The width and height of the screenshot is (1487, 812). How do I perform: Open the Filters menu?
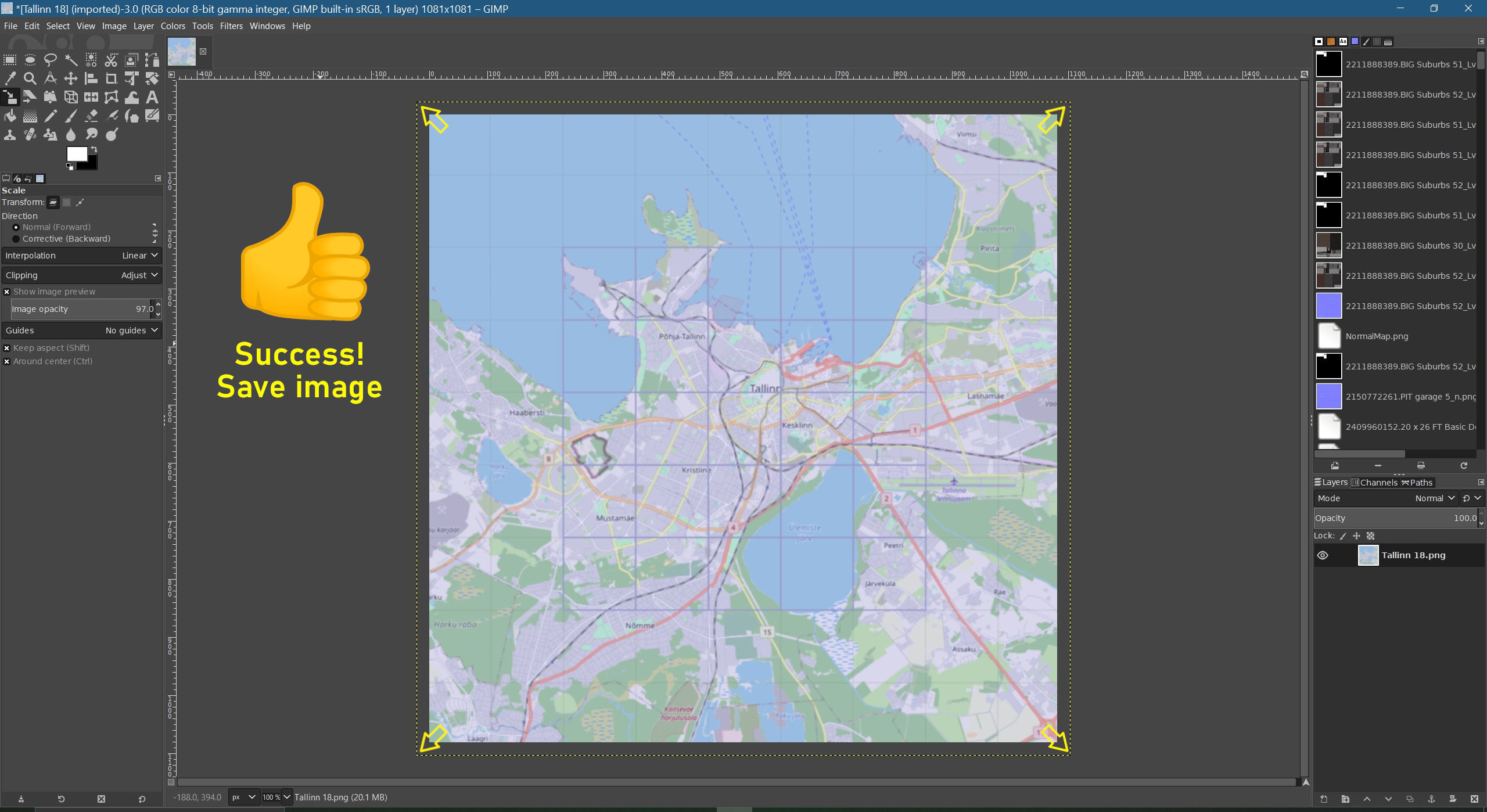pos(231,26)
